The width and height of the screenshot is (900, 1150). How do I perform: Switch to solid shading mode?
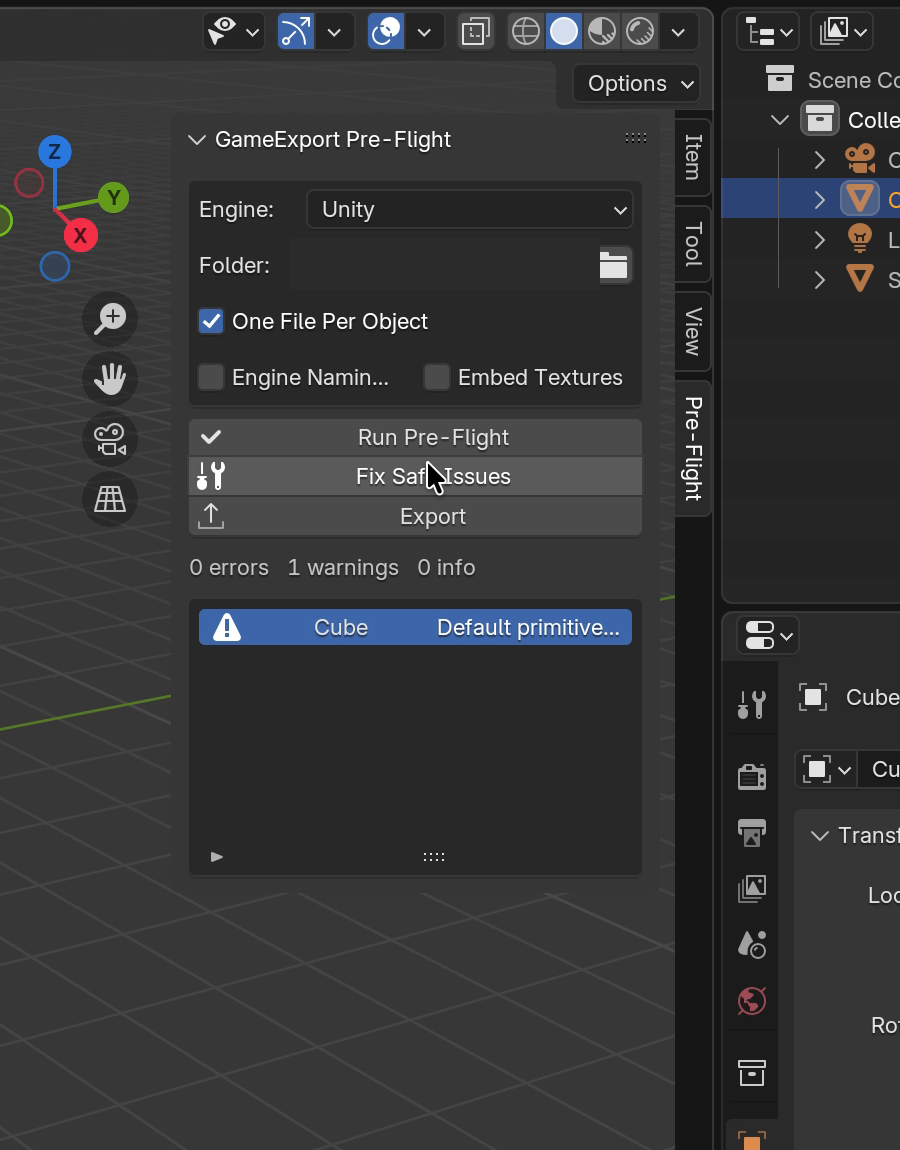click(563, 32)
